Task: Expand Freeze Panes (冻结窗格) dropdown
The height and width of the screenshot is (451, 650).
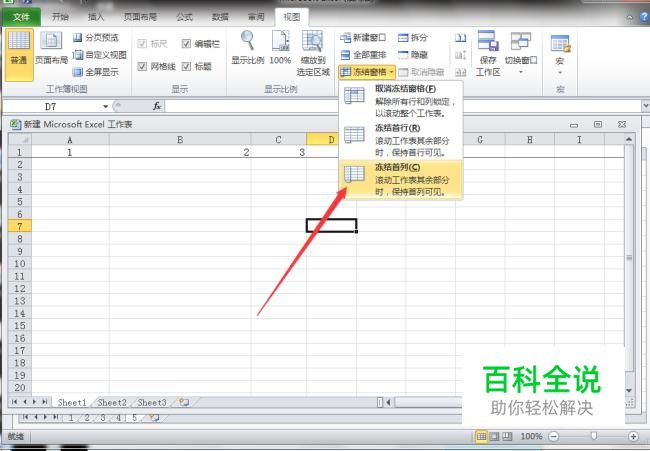Action: point(367,72)
